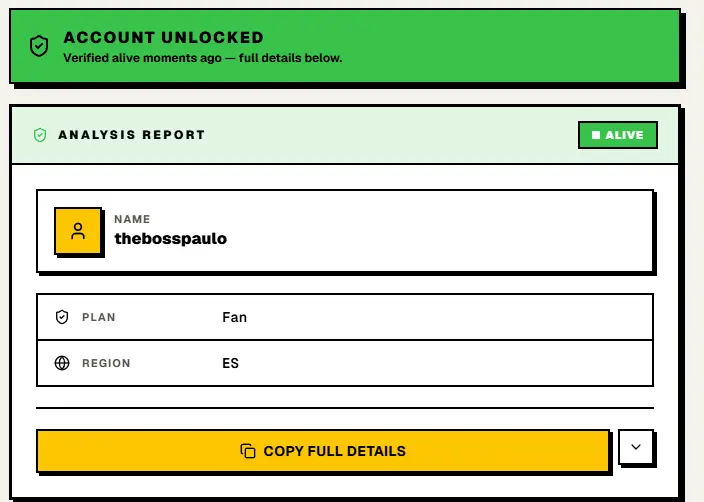Select the username thebosspaulo
This screenshot has height=502, width=704.
(x=171, y=238)
